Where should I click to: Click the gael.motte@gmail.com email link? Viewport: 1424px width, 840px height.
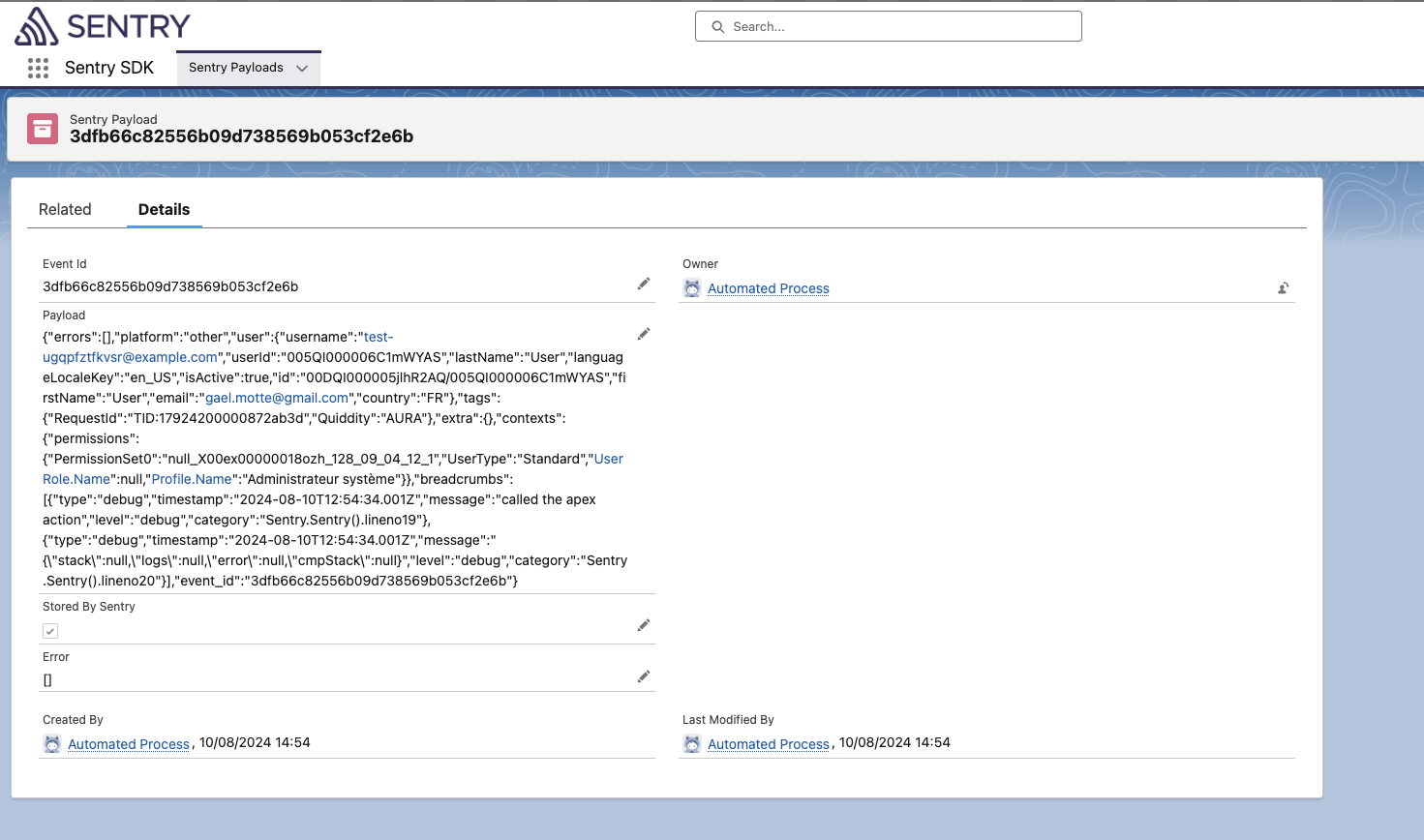pyautogui.click(x=277, y=398)
